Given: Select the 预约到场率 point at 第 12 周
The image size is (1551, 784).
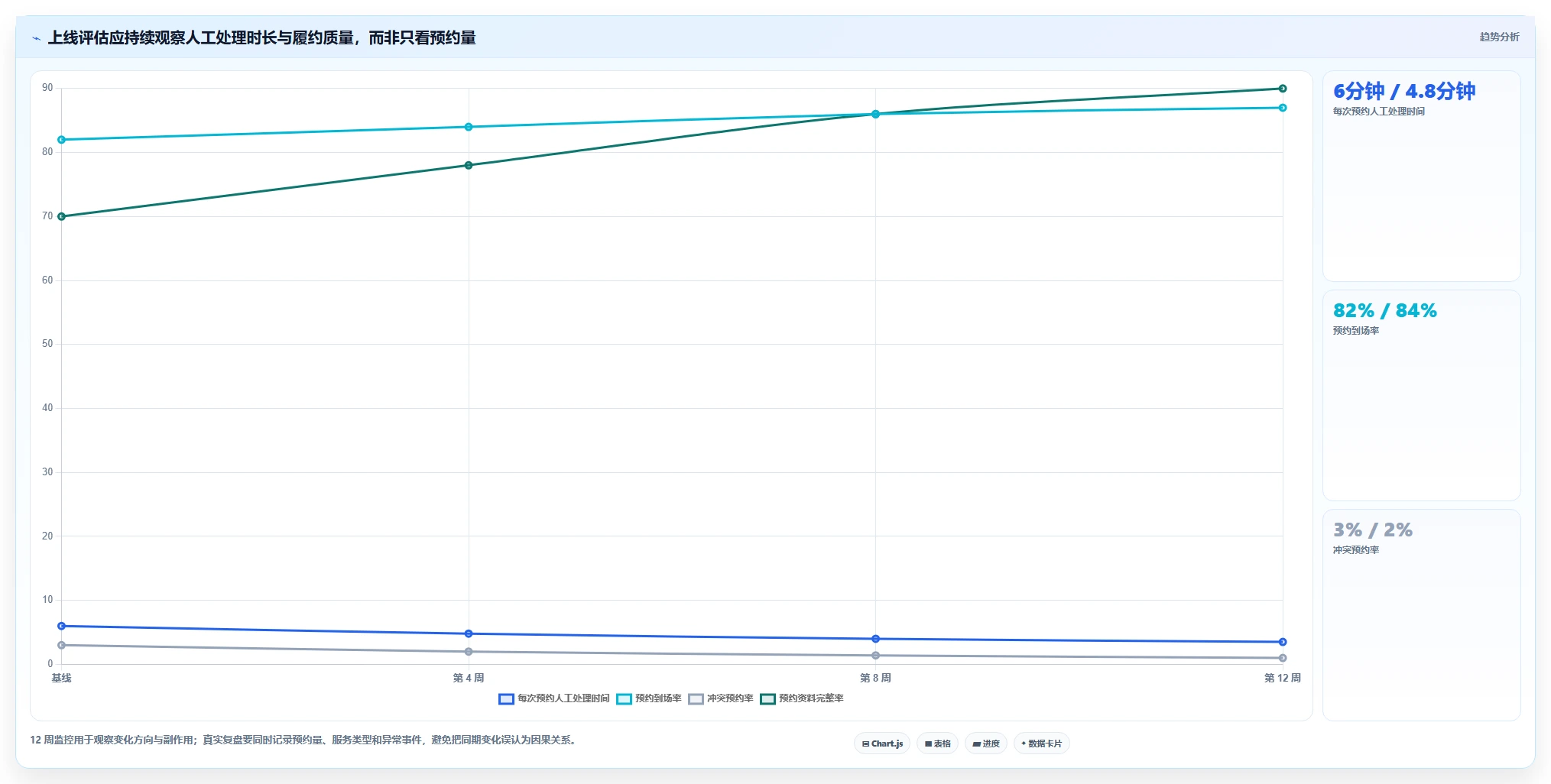Looking at the screenshot, I should (x=1283, y=108).
